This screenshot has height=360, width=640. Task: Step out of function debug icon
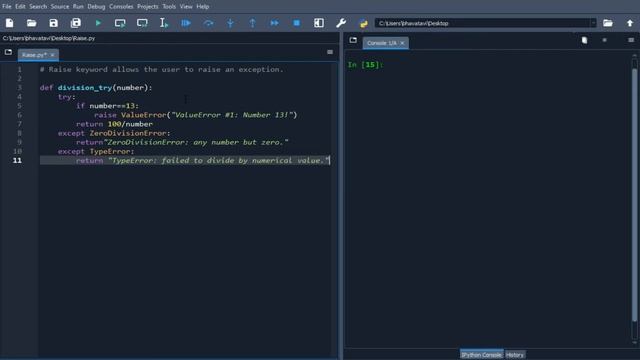coord(253,23)
